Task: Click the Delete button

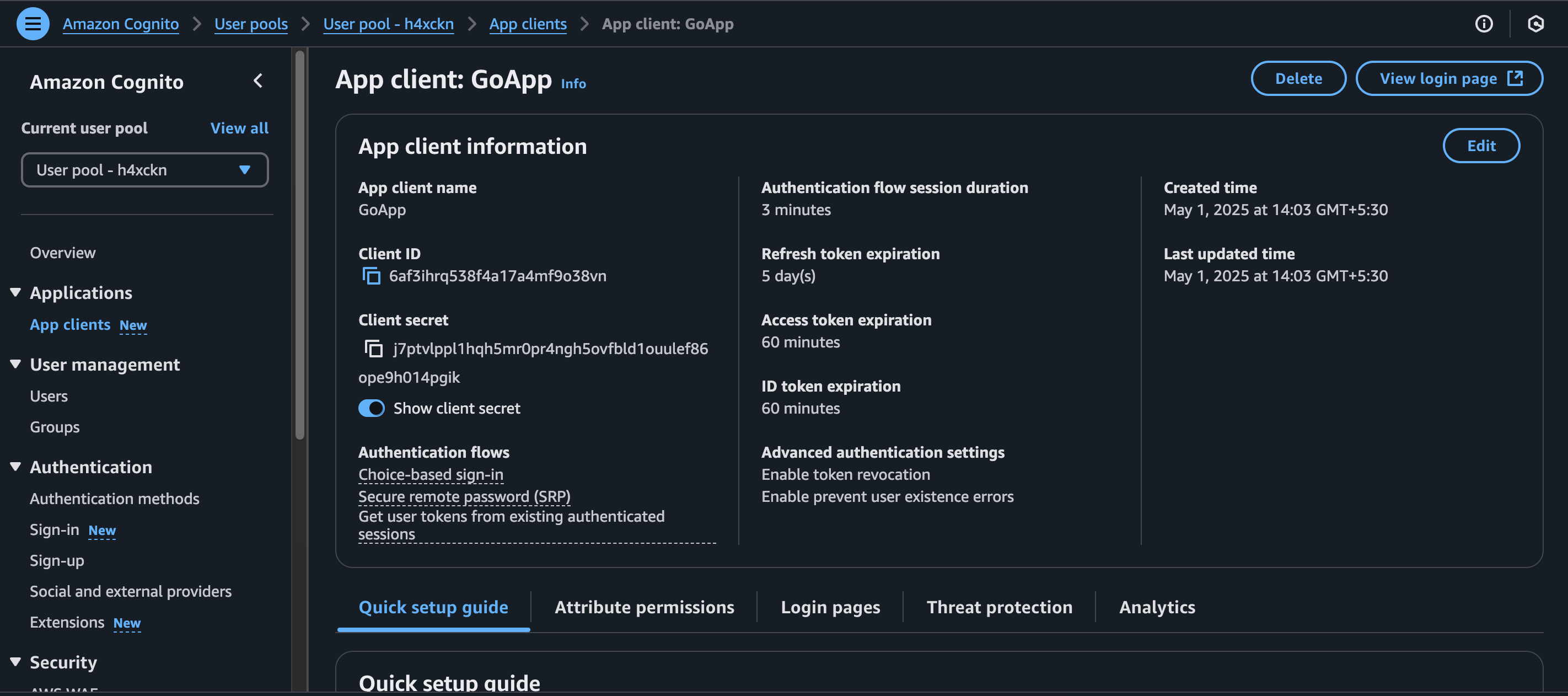Action: tap(1298, 78)
